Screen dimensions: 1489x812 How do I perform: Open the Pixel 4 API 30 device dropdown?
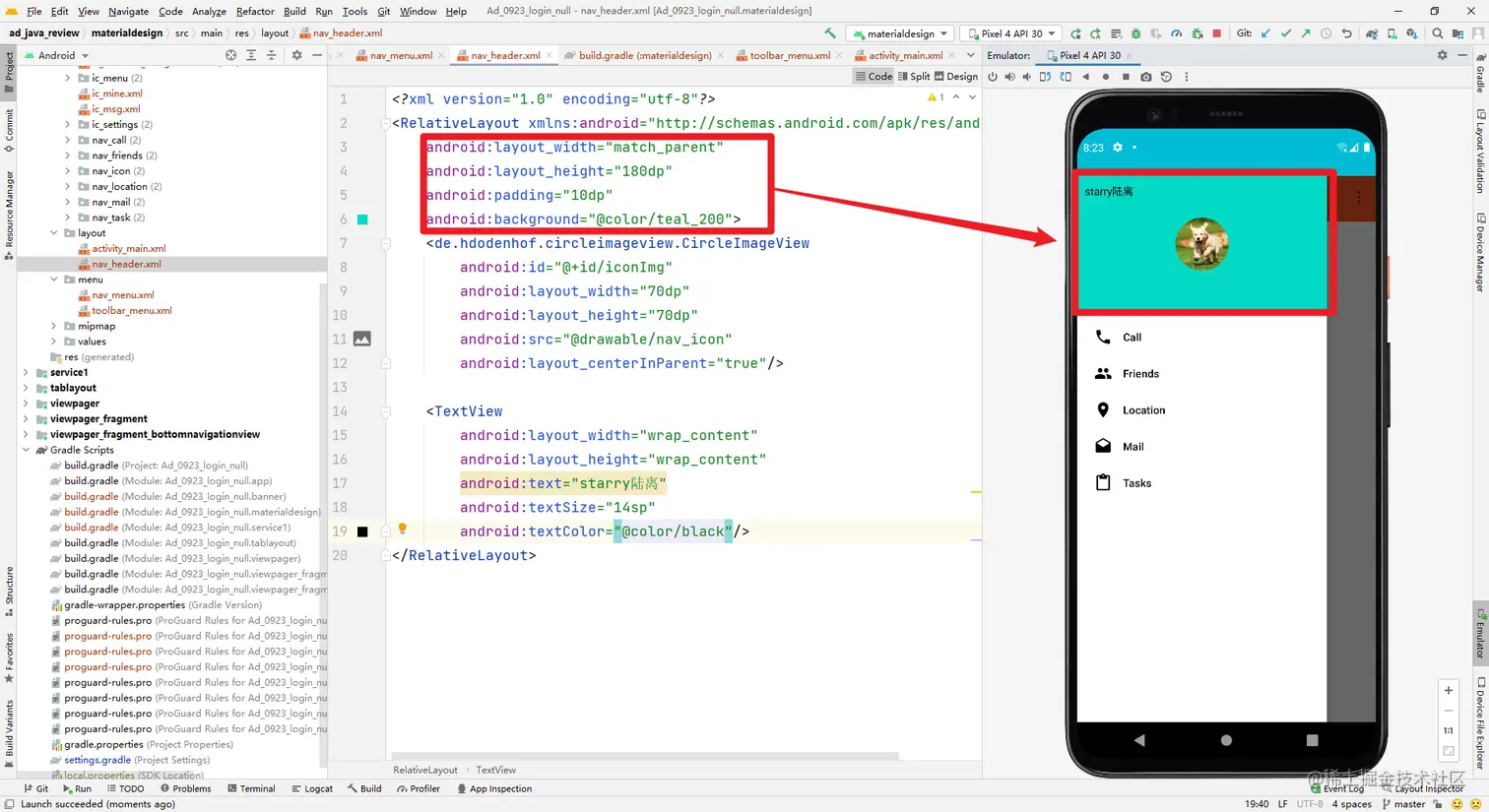pos(1012,33)
